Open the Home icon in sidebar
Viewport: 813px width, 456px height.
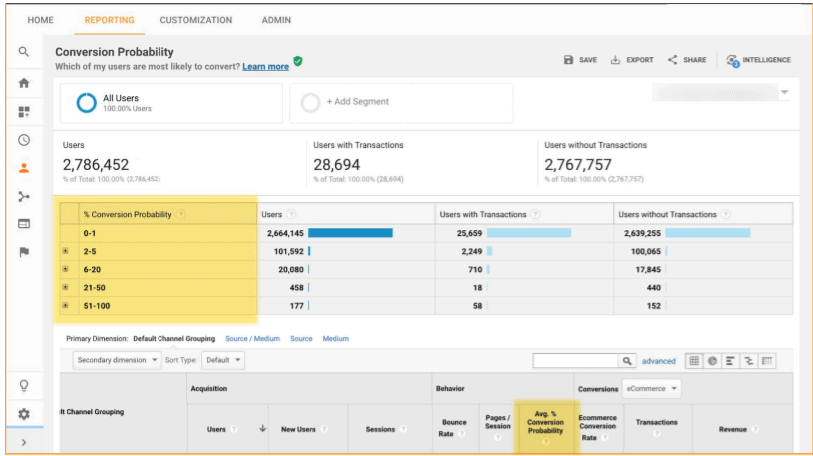24,83
